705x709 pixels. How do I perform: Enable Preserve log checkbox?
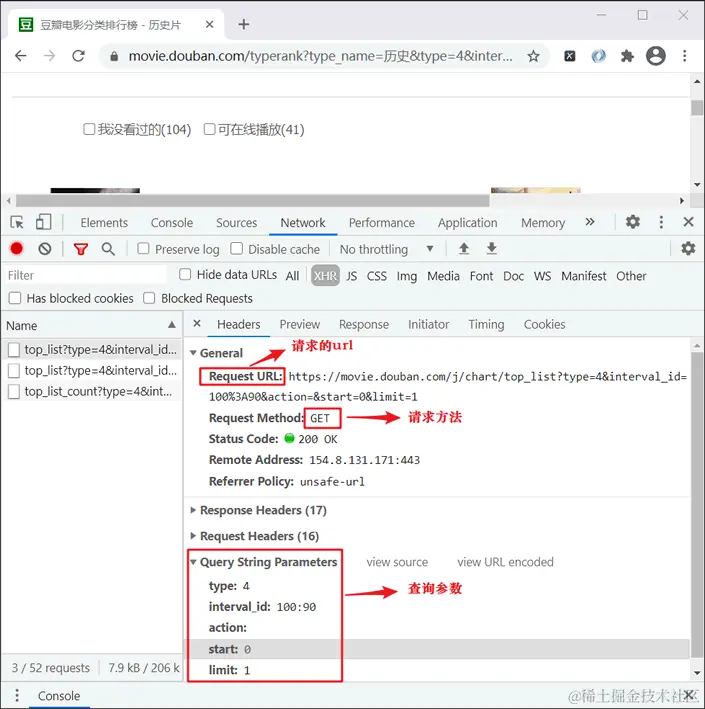click(143, 249)
